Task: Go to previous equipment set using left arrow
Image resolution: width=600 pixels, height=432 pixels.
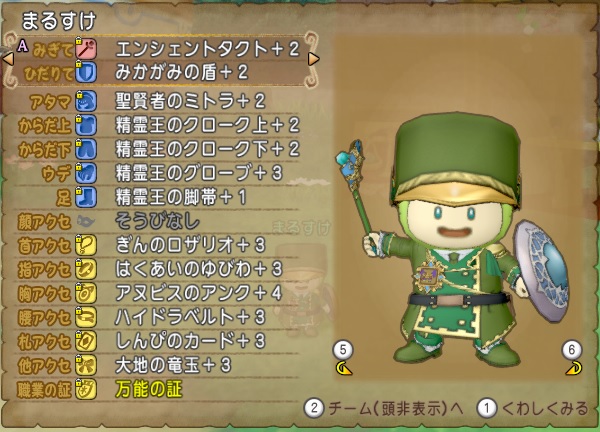Action: tap(8, 59)
